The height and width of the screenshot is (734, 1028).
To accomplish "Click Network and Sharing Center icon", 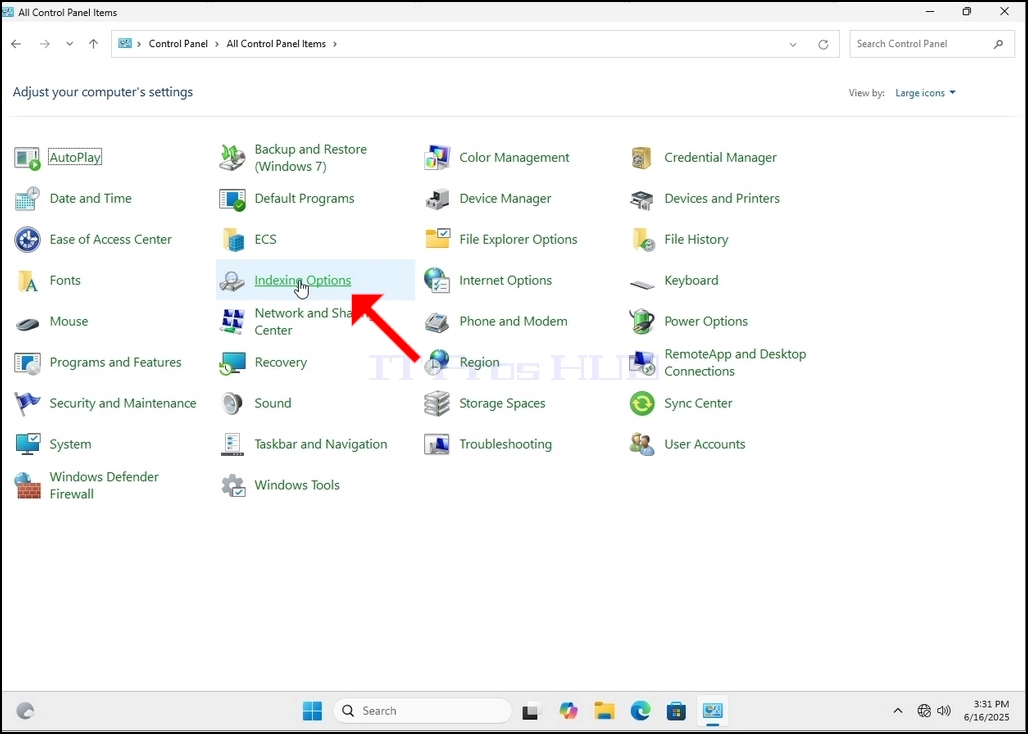I will (x=232, y=322).
